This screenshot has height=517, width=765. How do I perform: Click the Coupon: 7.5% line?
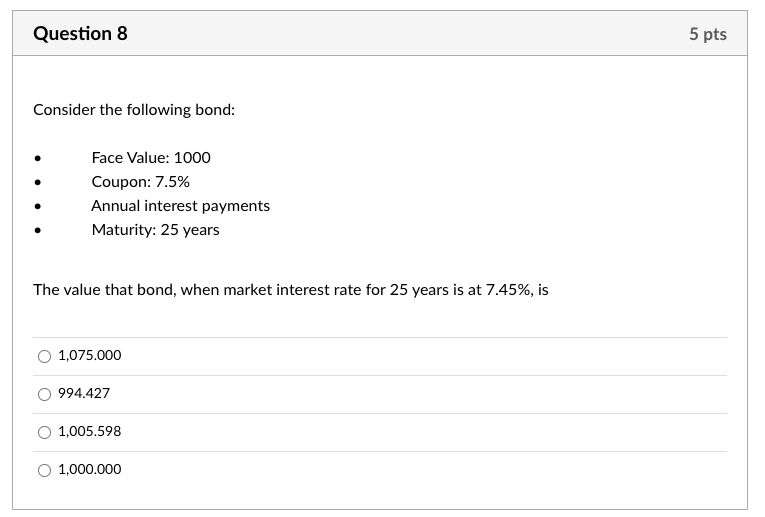coord(141,181)
